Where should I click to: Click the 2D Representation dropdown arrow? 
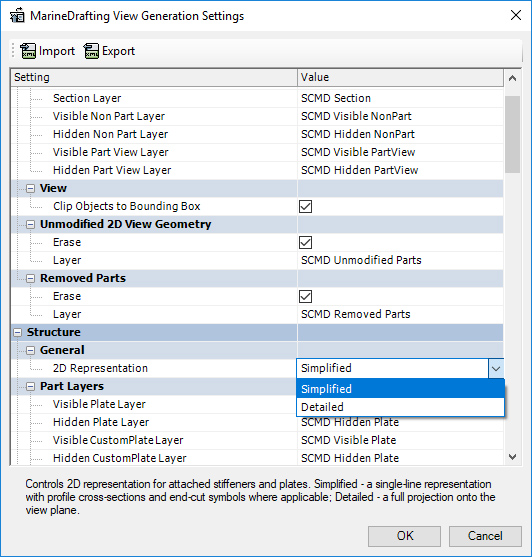[x=496, y=368]
